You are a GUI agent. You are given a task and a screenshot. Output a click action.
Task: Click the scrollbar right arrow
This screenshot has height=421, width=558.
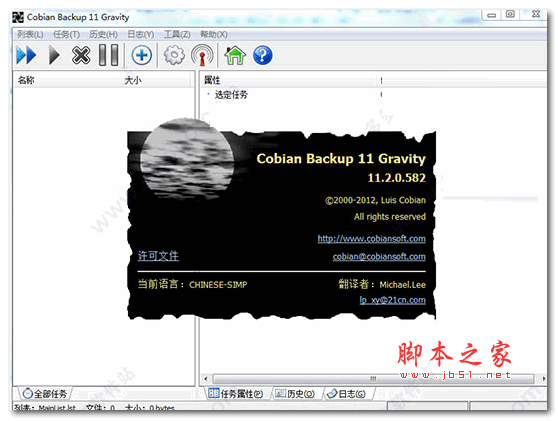pos(543,378)
